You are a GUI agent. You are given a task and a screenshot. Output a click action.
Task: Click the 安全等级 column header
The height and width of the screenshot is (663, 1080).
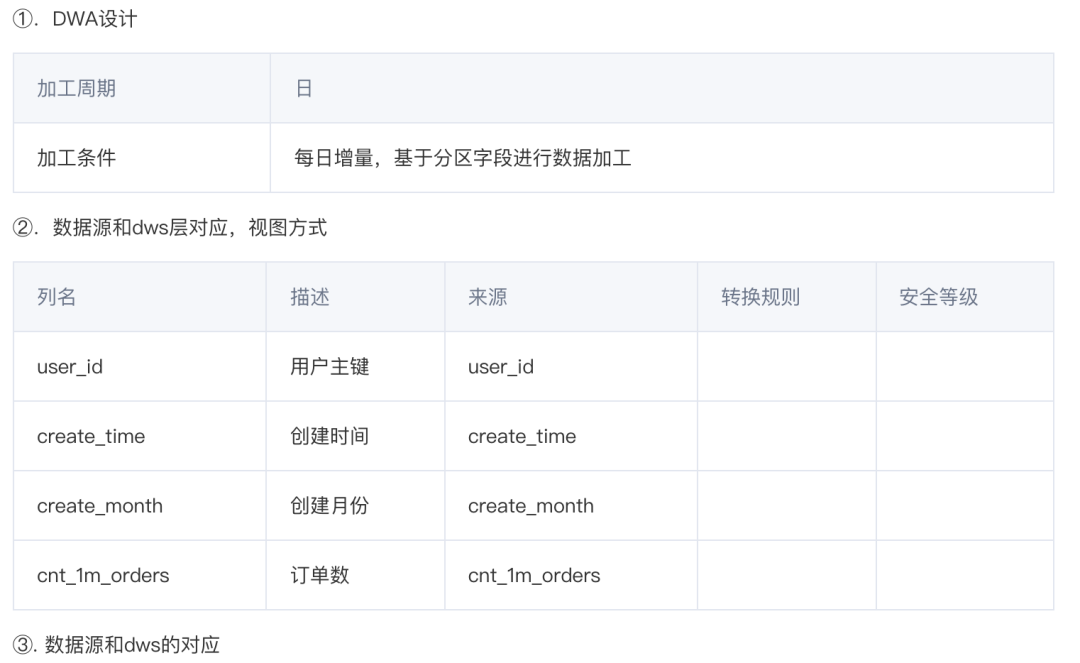tap(938, 297)
